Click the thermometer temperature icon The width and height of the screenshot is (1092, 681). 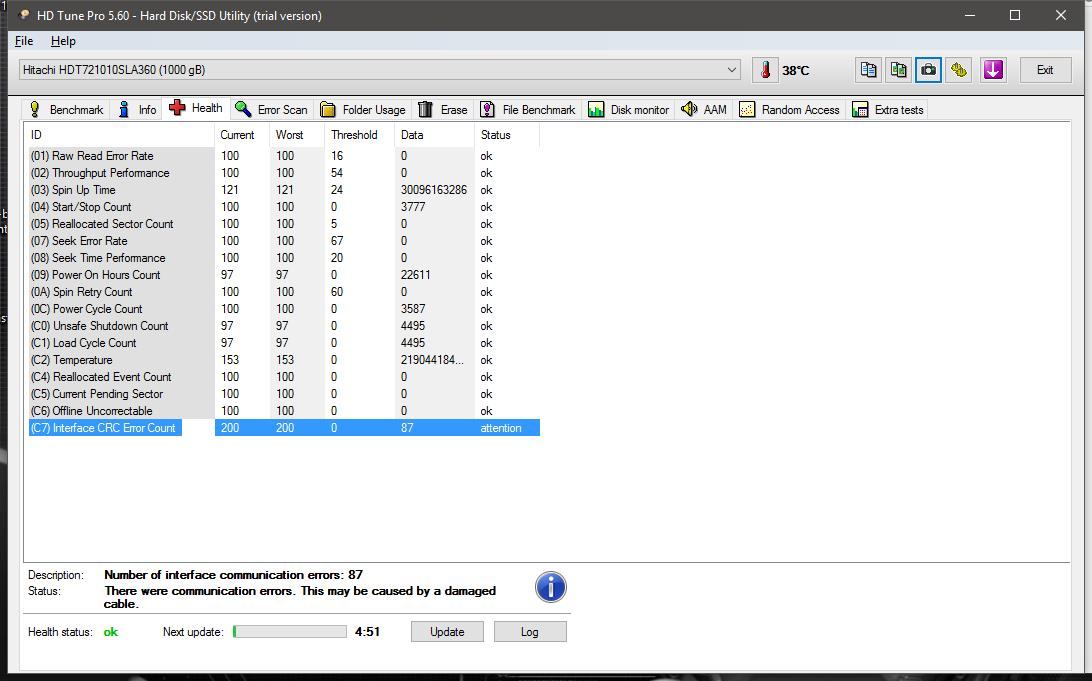tap(765, 70)
